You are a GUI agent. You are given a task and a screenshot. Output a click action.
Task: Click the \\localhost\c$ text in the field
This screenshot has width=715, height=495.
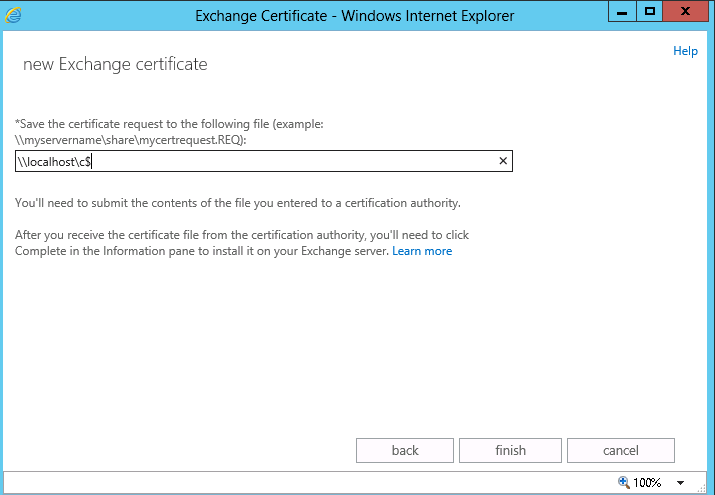click(56, 161)
